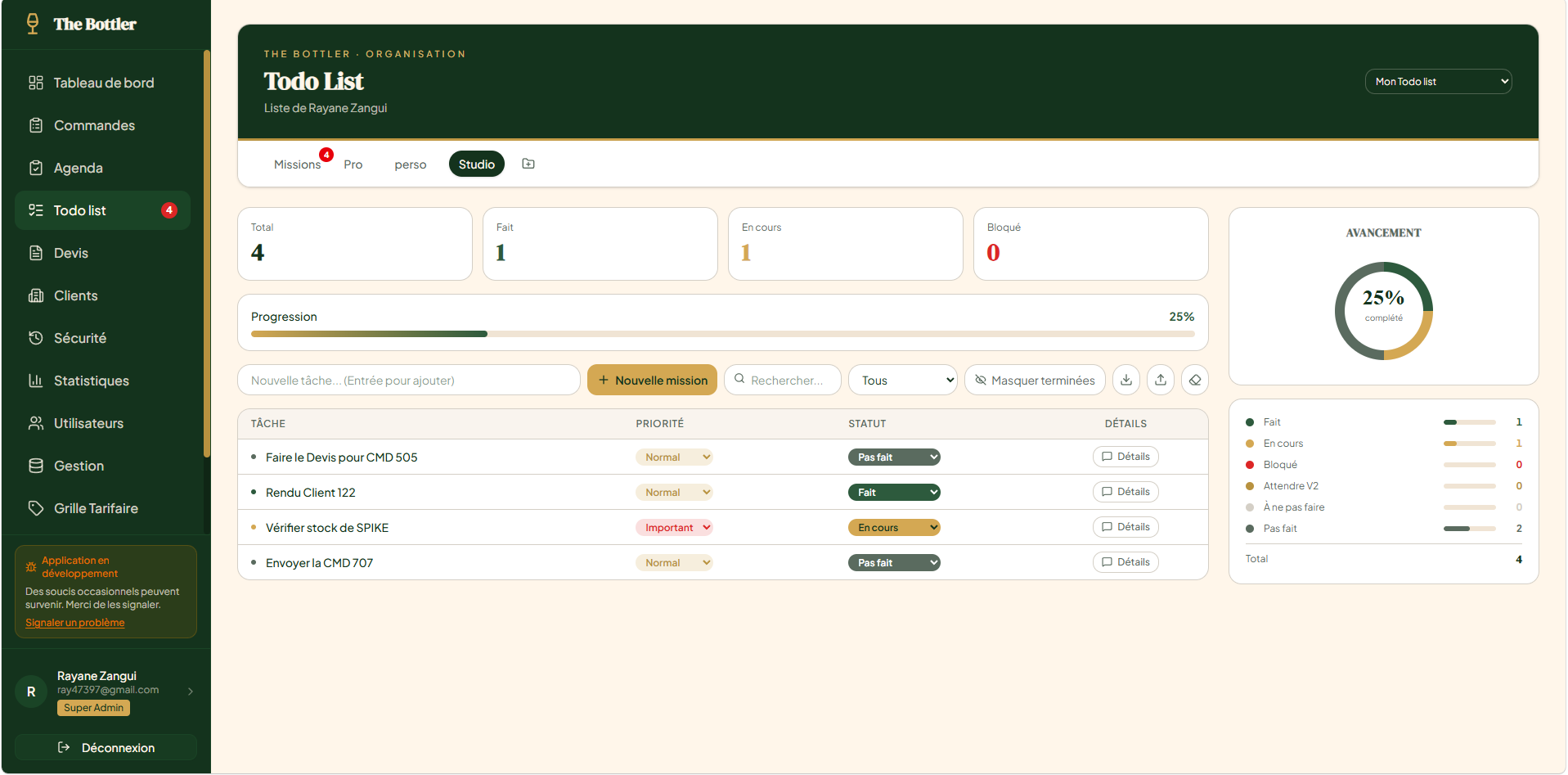Click the Rechercher search field
This screenshot has height=775, width=1568.
(x=783, y=380)
